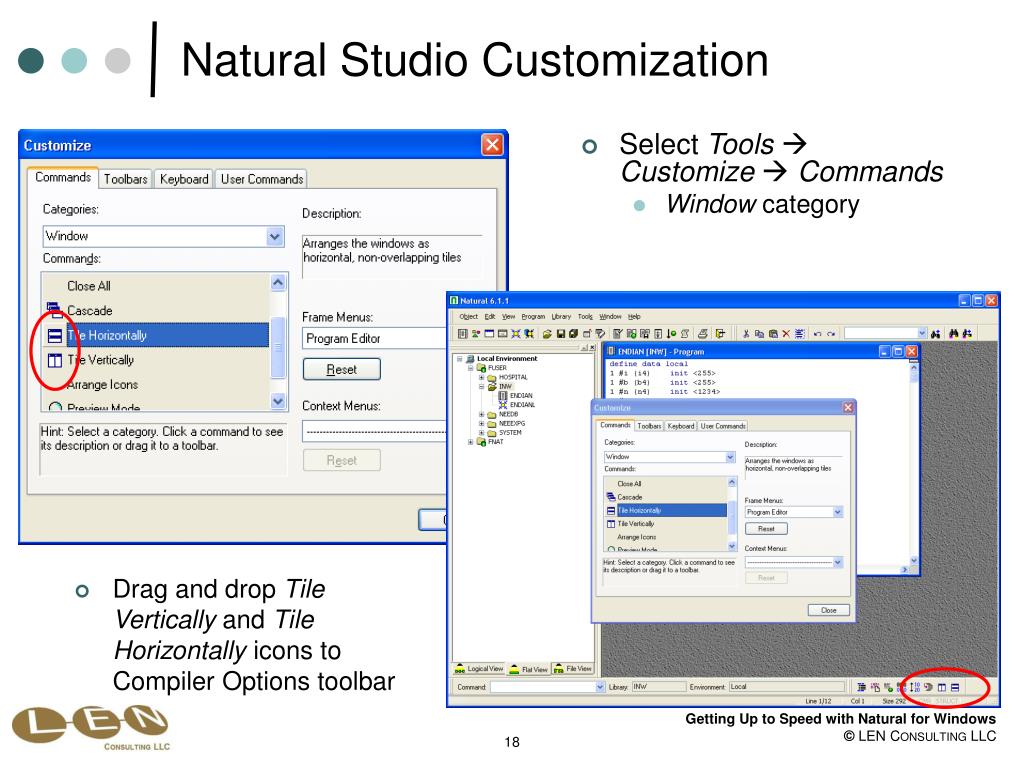Click the Paste icon in Natural toolbar

click(773, 334)
